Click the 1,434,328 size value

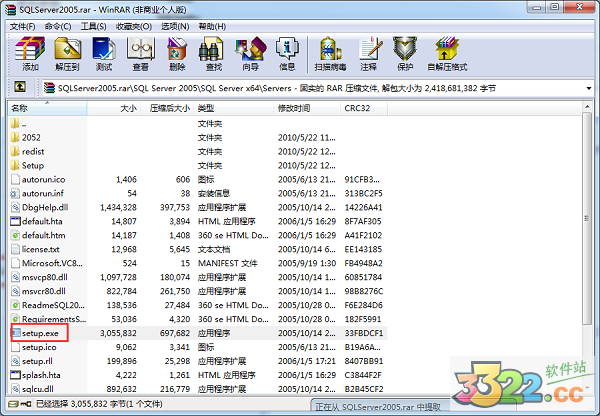coord(118,207)
